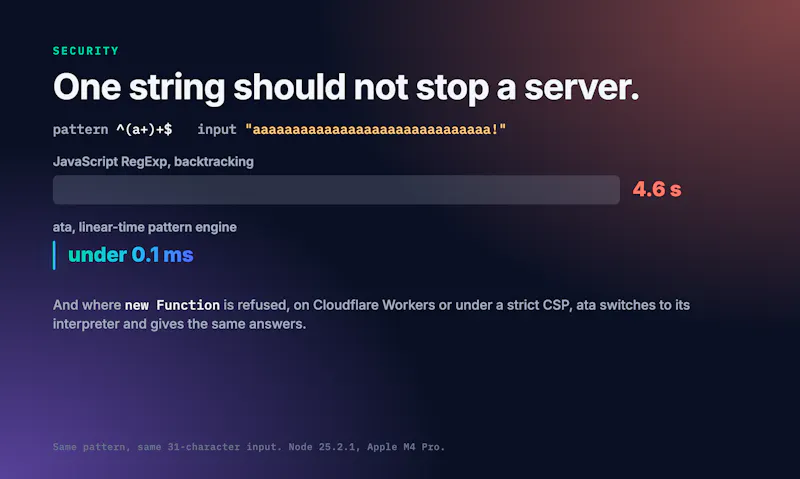800x479 pixels.
Task: Click the red '4.6 s' timing value
Action: (x=657, y=190)
